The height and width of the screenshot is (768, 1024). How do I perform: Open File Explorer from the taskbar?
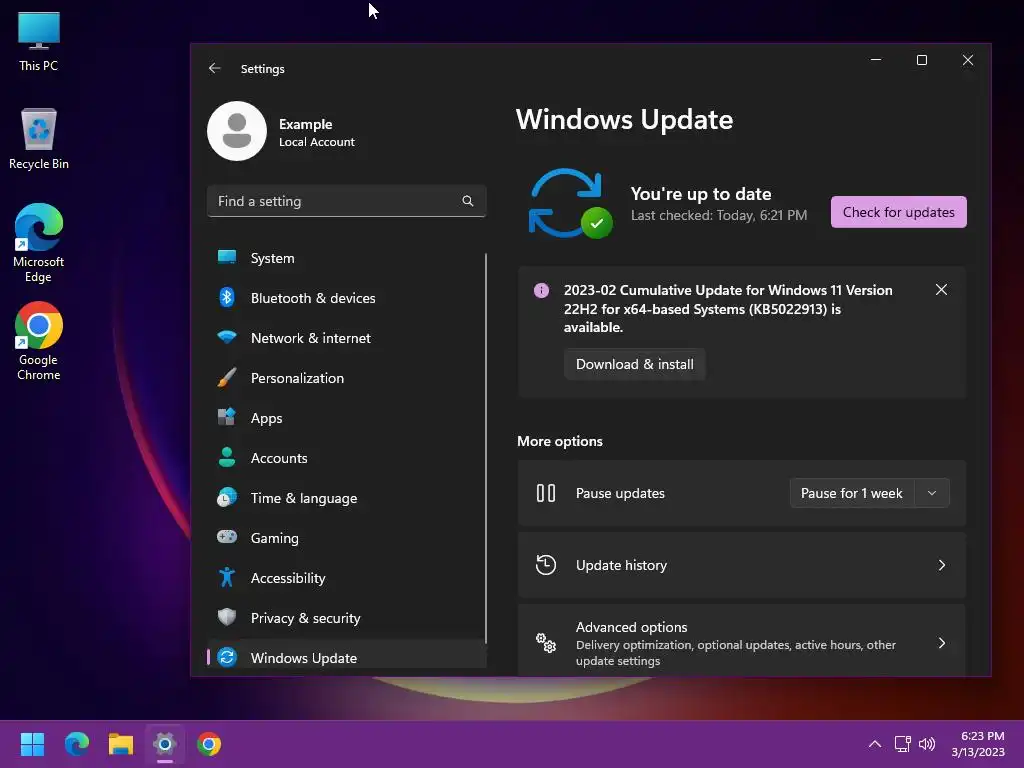point(121,744)
